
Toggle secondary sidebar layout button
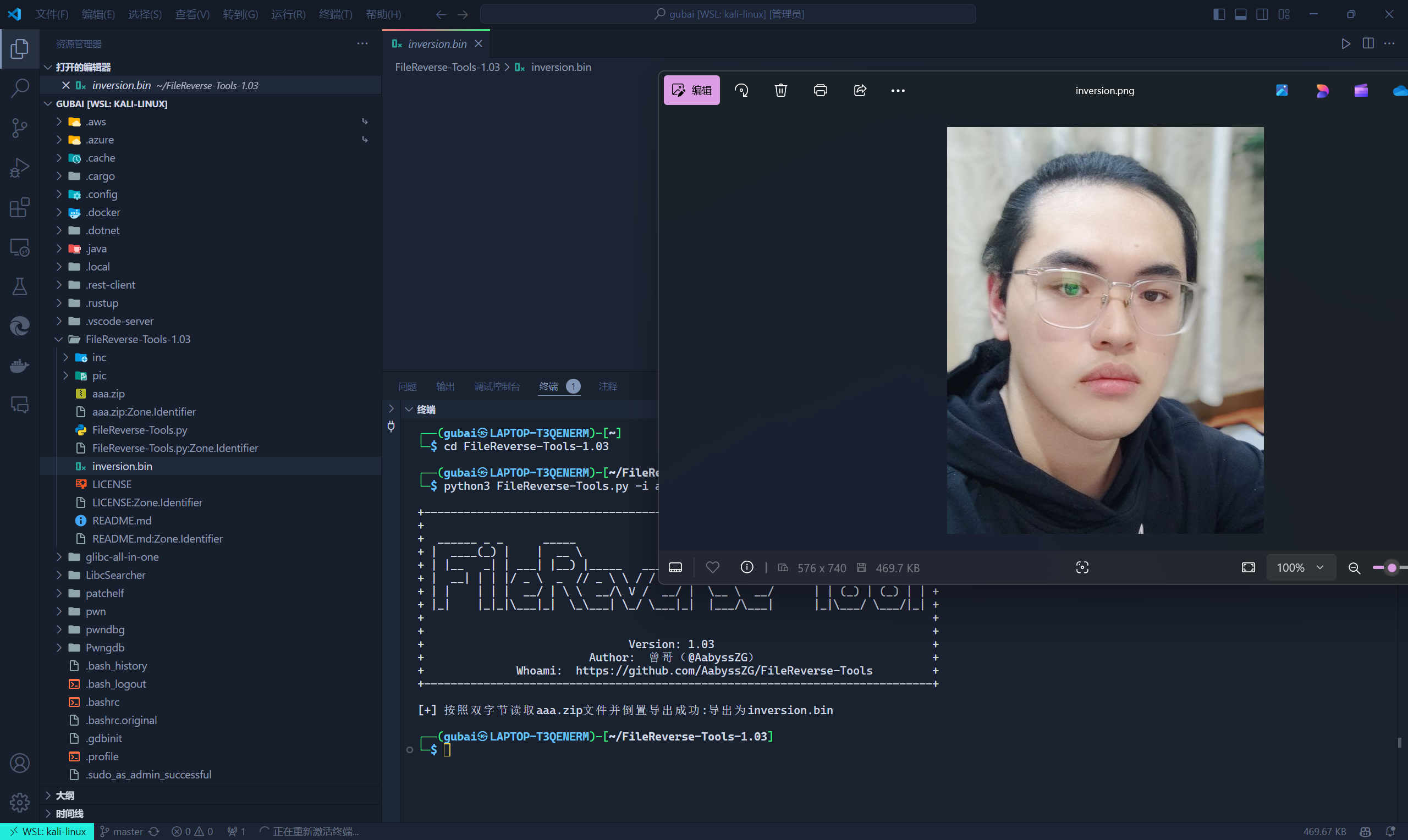click(x=1262, y=14)
